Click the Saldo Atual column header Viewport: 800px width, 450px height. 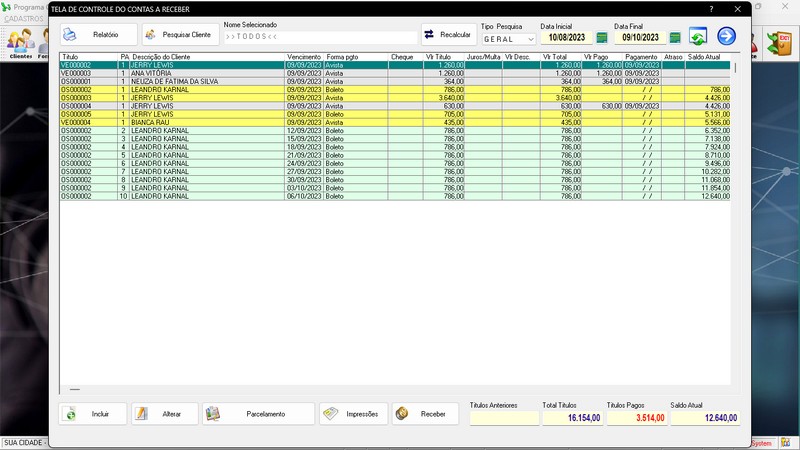[708, 57]
